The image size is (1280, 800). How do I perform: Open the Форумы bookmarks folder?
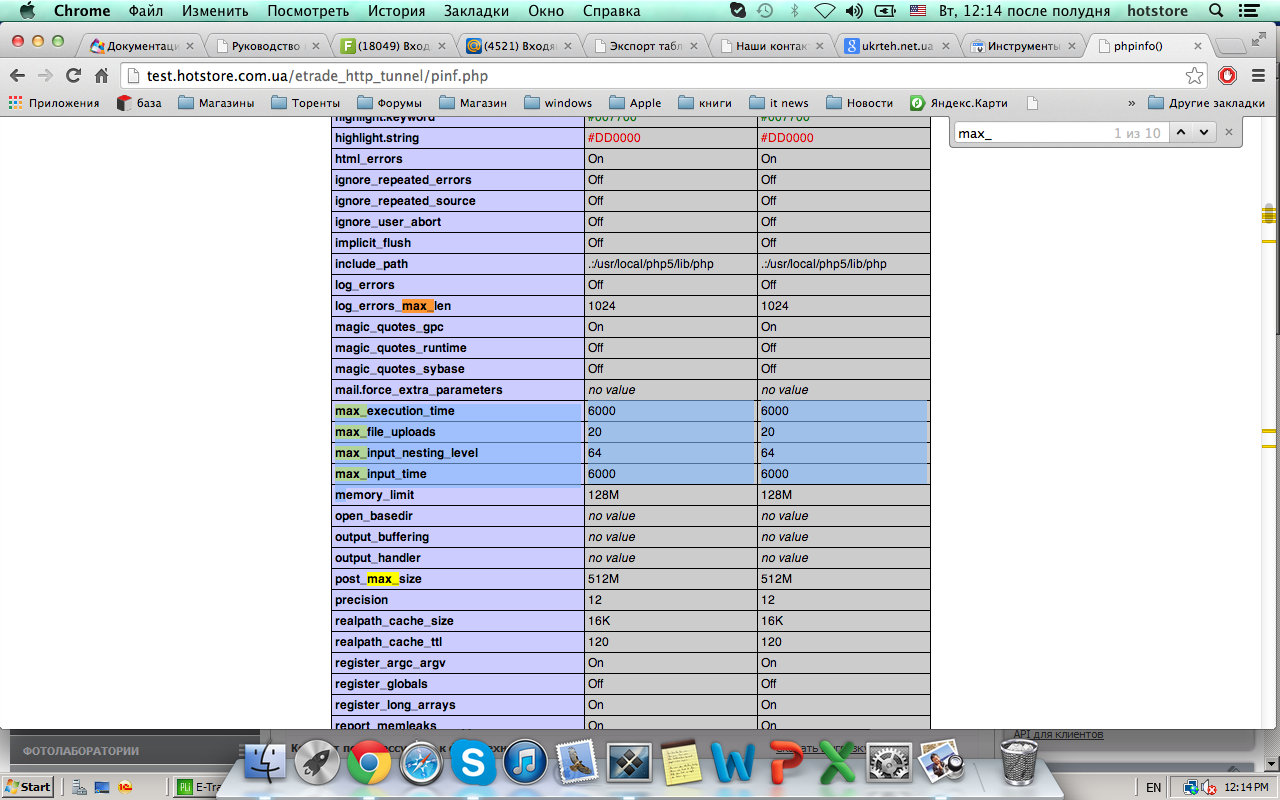(x=389, y=103)
